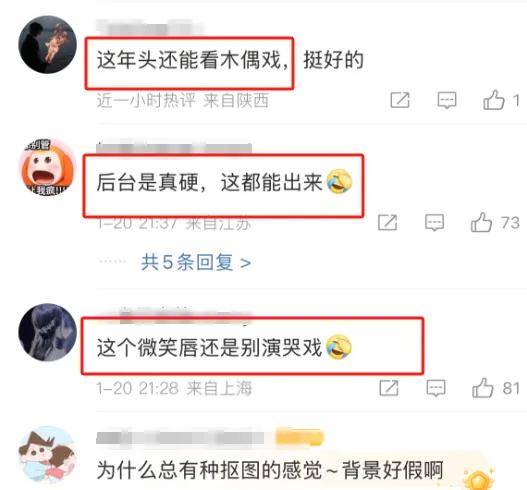527x490 pixels.
Task: View the dark-haired anime avatar profile
Action: (x=47, y=332)
